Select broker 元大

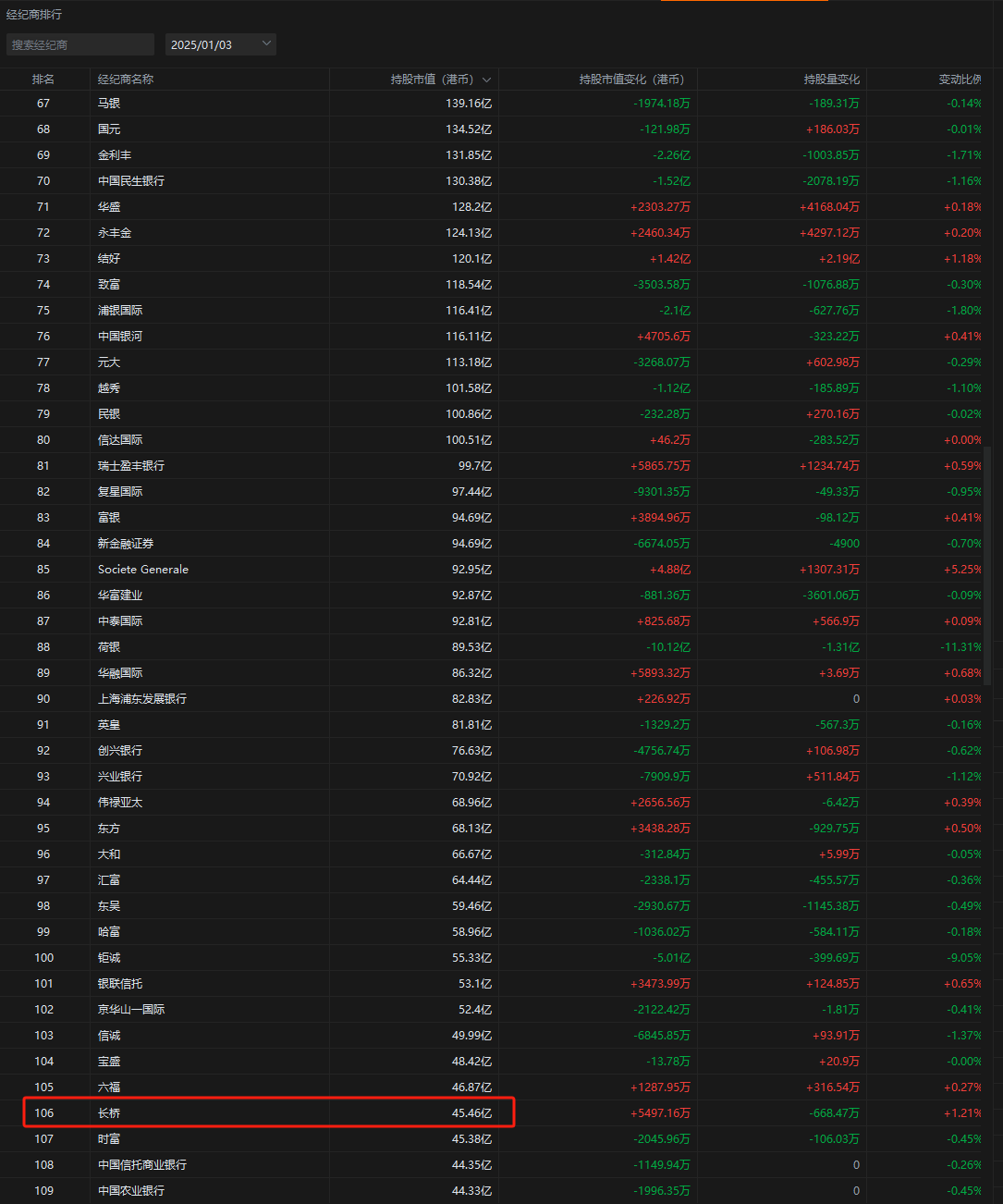coord(109,362)
